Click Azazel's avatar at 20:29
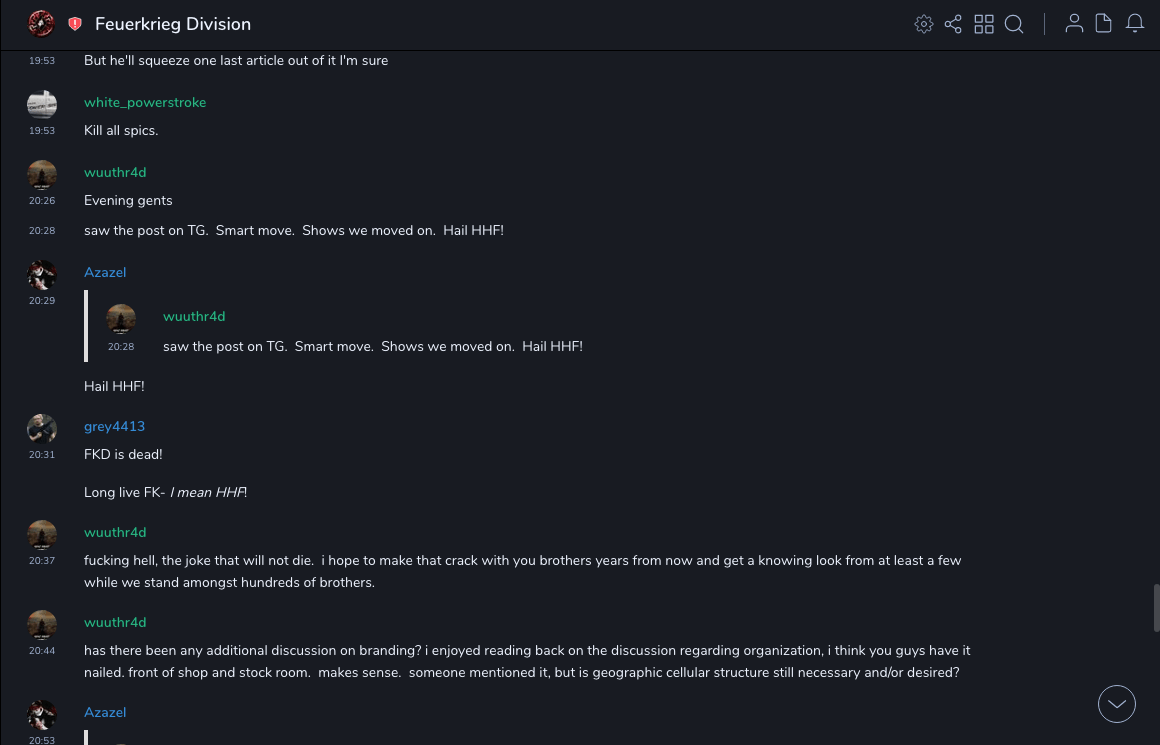1160x745 pixels. point(42,275)
